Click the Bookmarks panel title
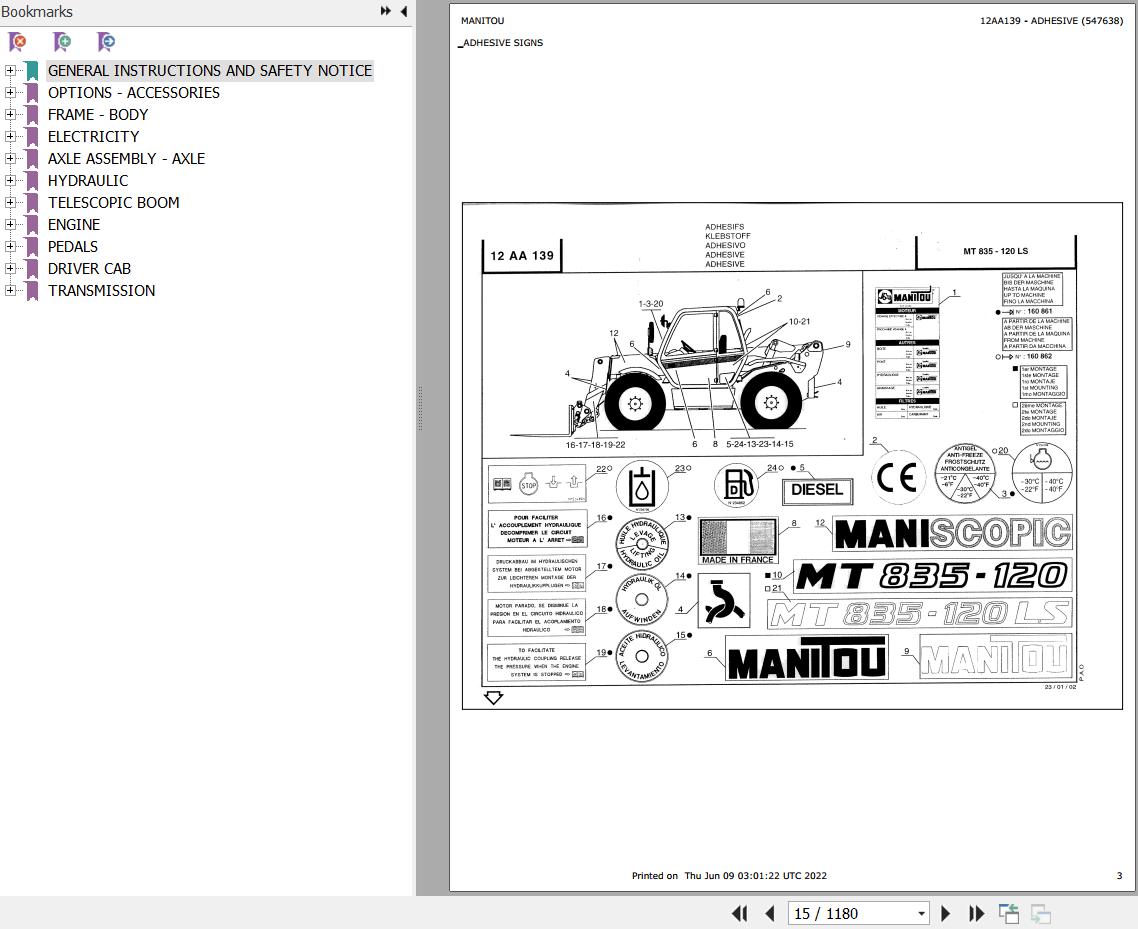 (37, 12)
